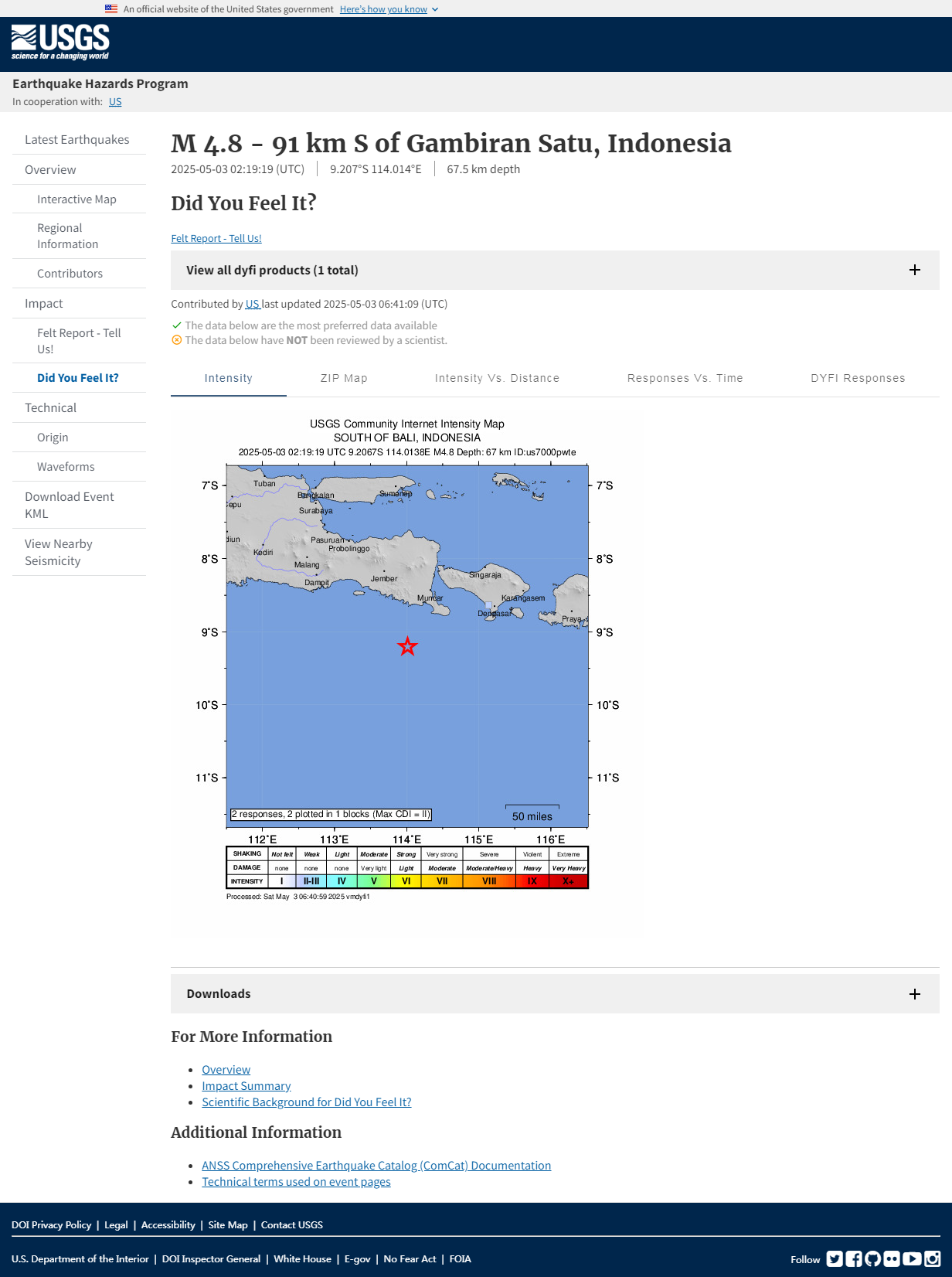Screen dimensions: 952x1277
Task: Open Felt Report - Tell Us! sidebar item
Action: pos(79,341)
